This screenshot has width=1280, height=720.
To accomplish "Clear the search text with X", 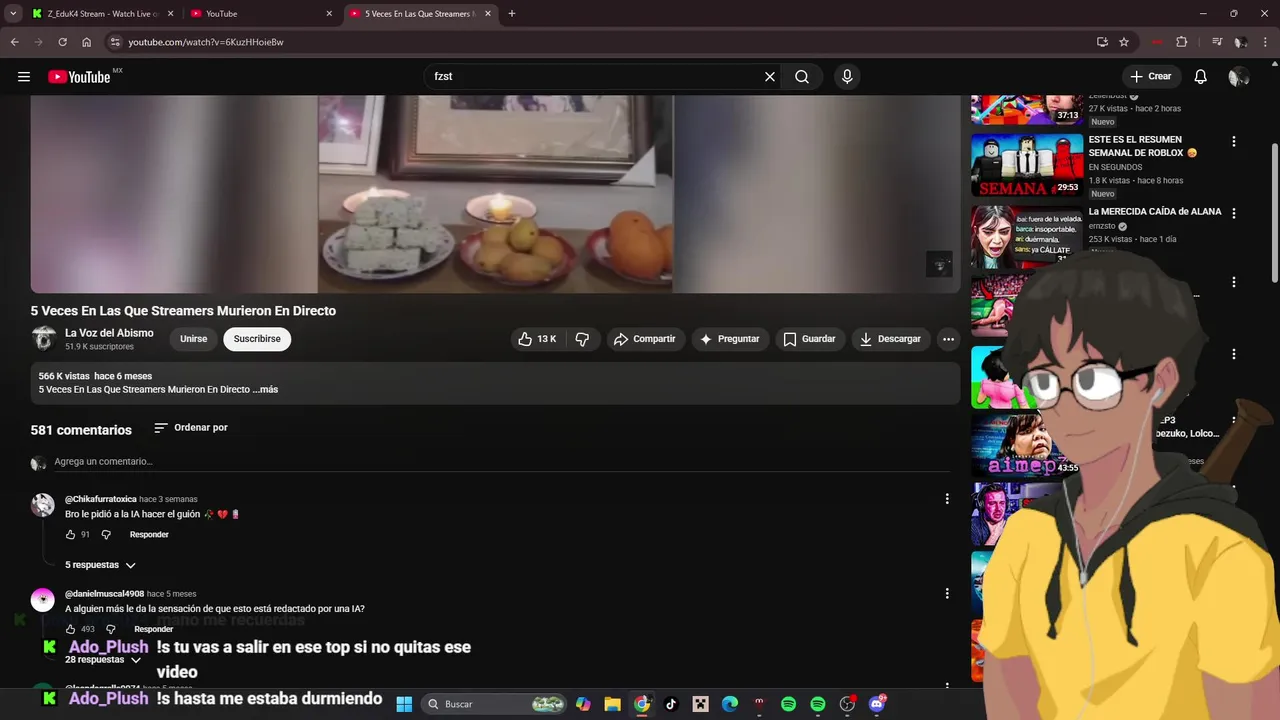I will tap(770, 77).
